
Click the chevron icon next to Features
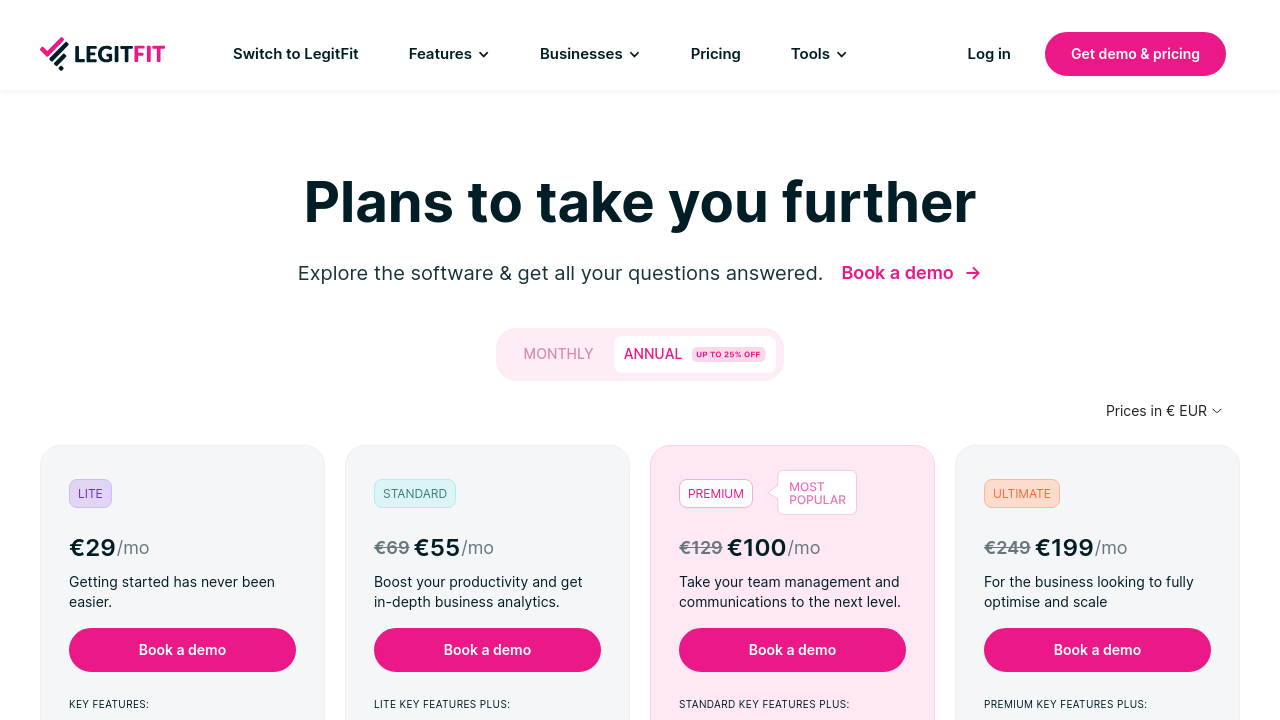tap(484, 55)
